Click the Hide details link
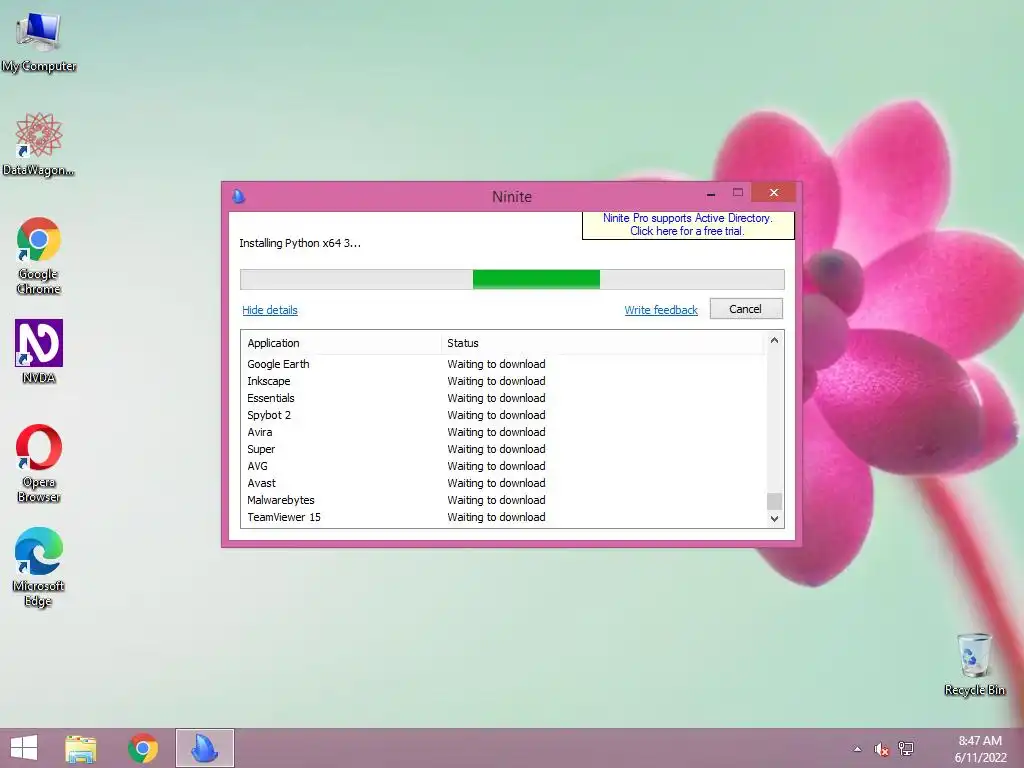Image resolution: width=1024 pixels, height=768 pixels. coord(270,310)
